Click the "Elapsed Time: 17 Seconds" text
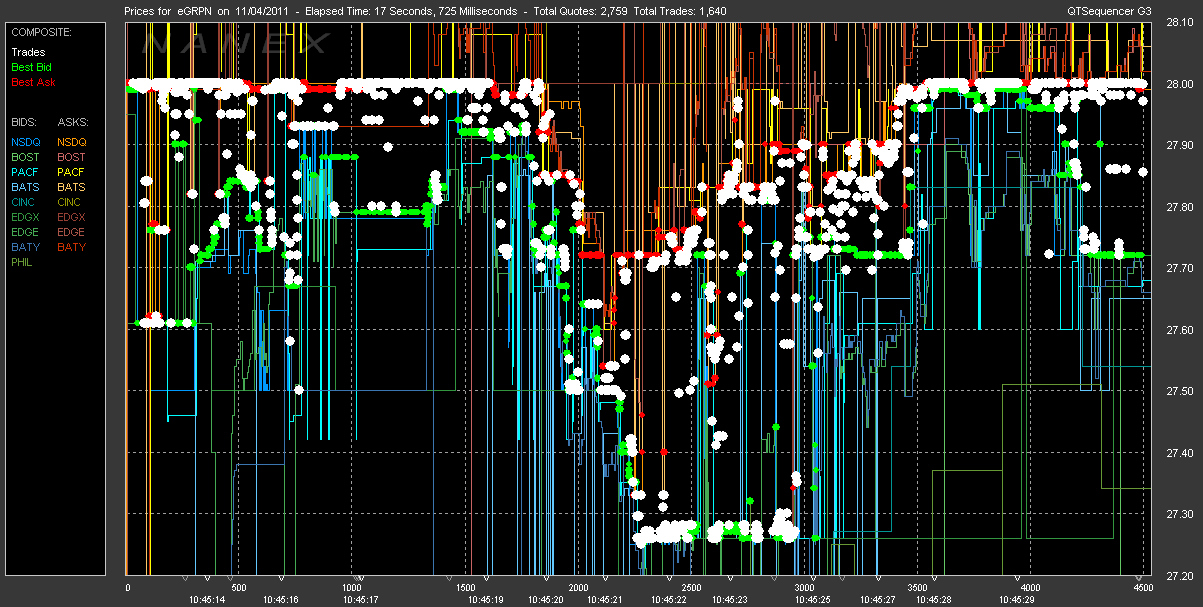1203x607 pixels. 358,10
